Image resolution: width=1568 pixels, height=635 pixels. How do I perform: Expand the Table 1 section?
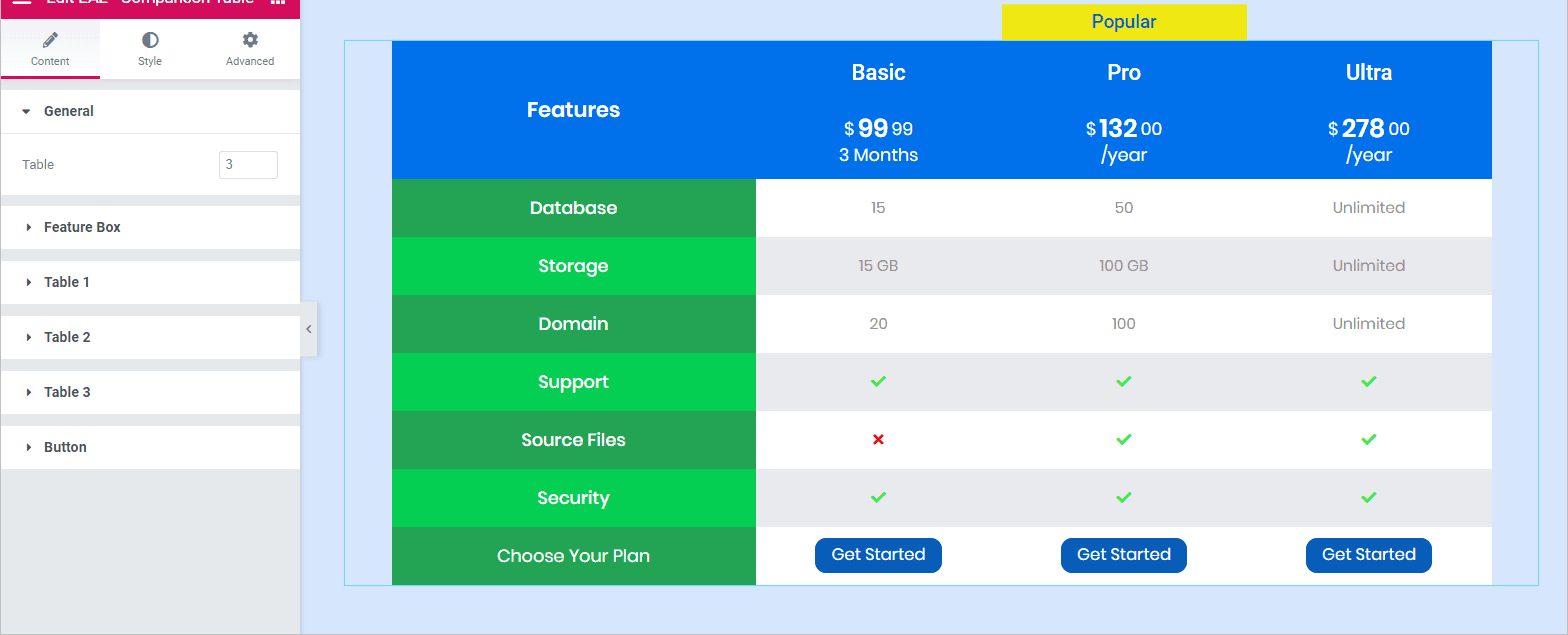[150, 282]
